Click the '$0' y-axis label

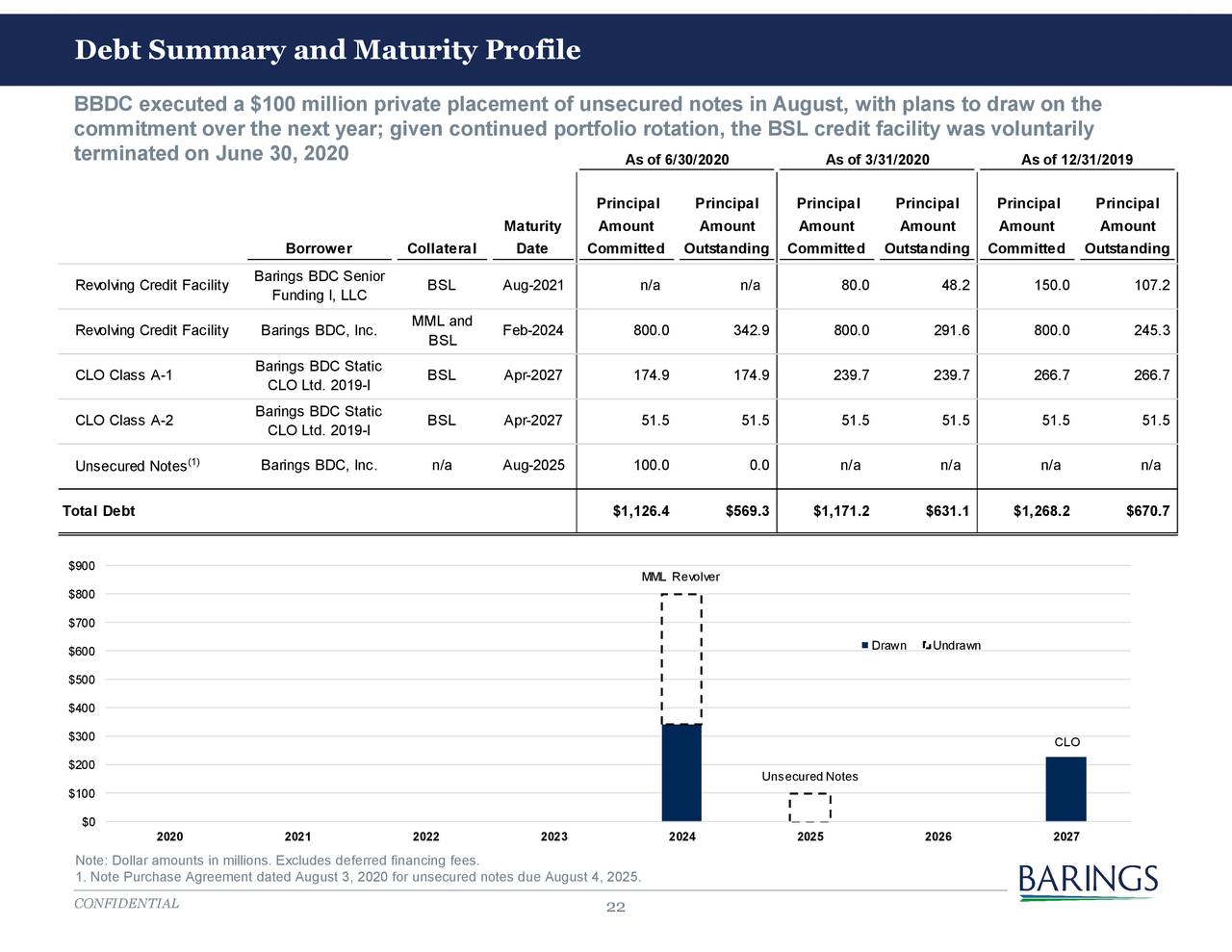[x=88, y=821]
